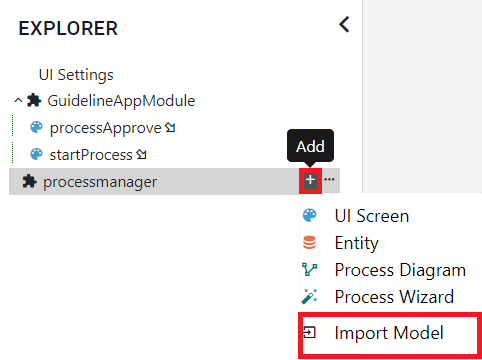Choose Process Diagram from the Add menu
Image resolution: width=482 pixels, height=360 pixels.
click(400, 270)
